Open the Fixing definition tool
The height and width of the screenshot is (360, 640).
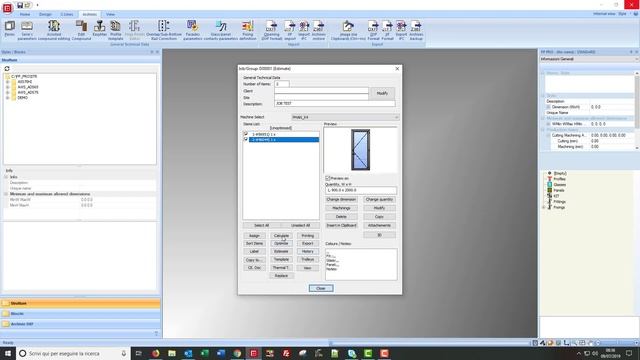248,30
